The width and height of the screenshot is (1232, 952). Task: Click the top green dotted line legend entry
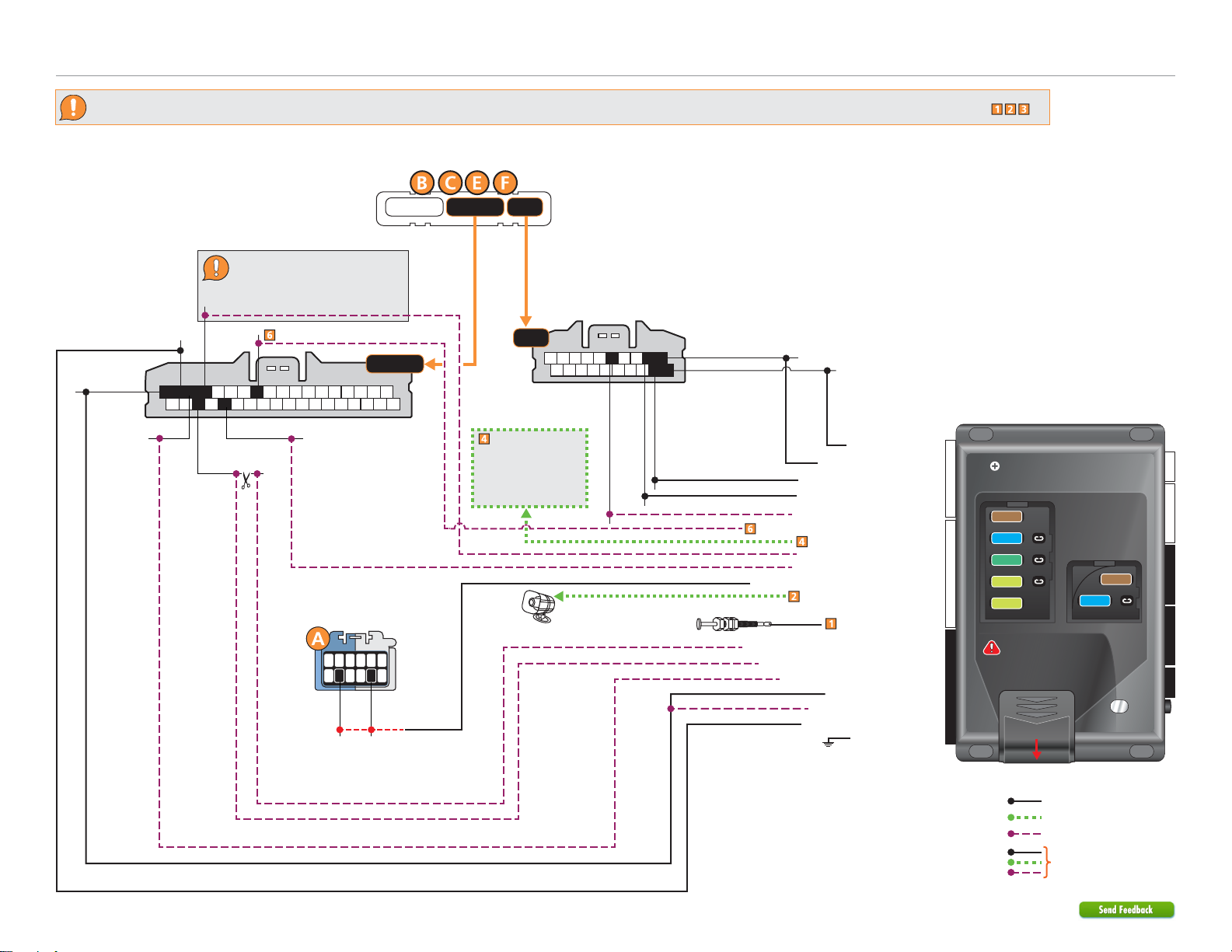coord(1024,817)
